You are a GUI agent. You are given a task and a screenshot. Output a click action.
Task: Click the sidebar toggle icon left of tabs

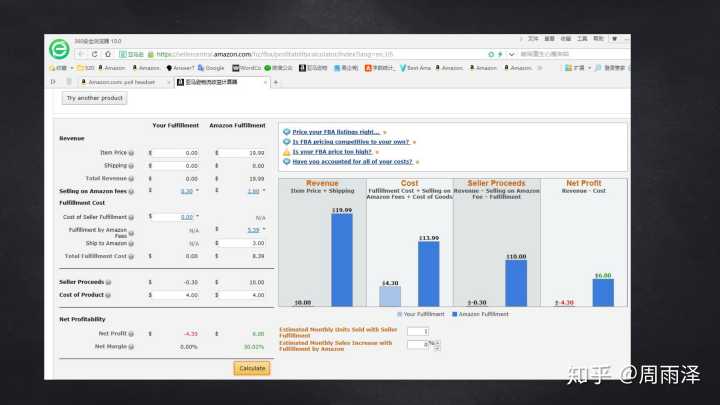53,82
